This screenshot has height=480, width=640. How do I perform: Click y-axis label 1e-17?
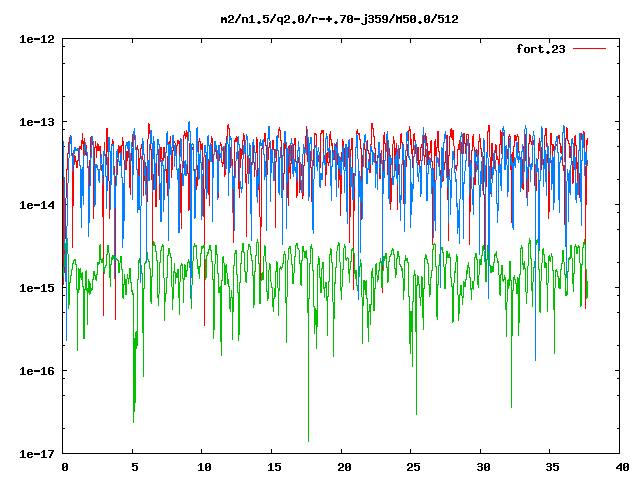37,453
